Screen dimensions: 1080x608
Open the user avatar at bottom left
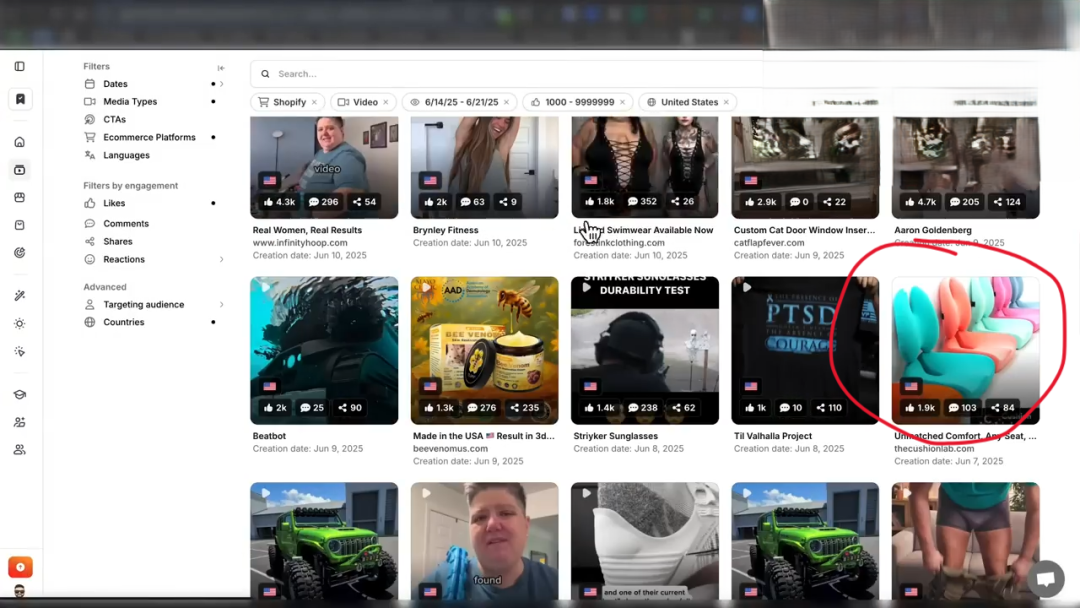point(19,591)
